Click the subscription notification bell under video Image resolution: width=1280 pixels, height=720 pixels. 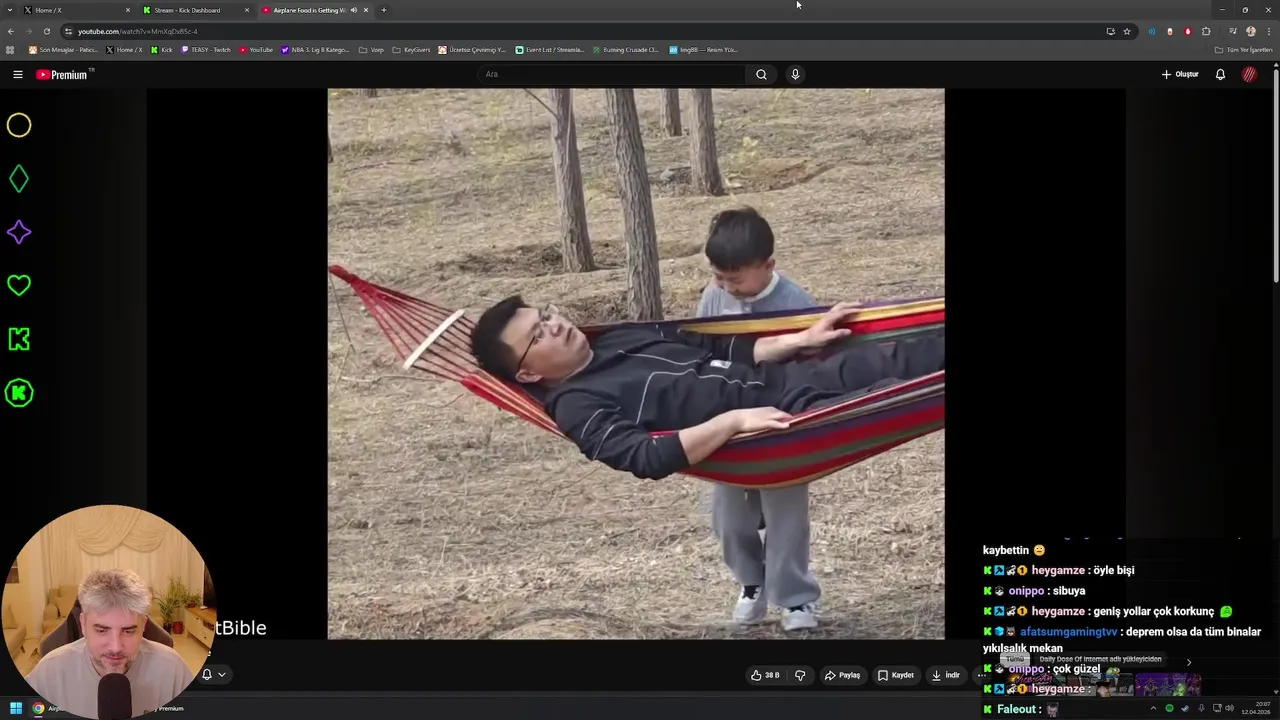207,674
